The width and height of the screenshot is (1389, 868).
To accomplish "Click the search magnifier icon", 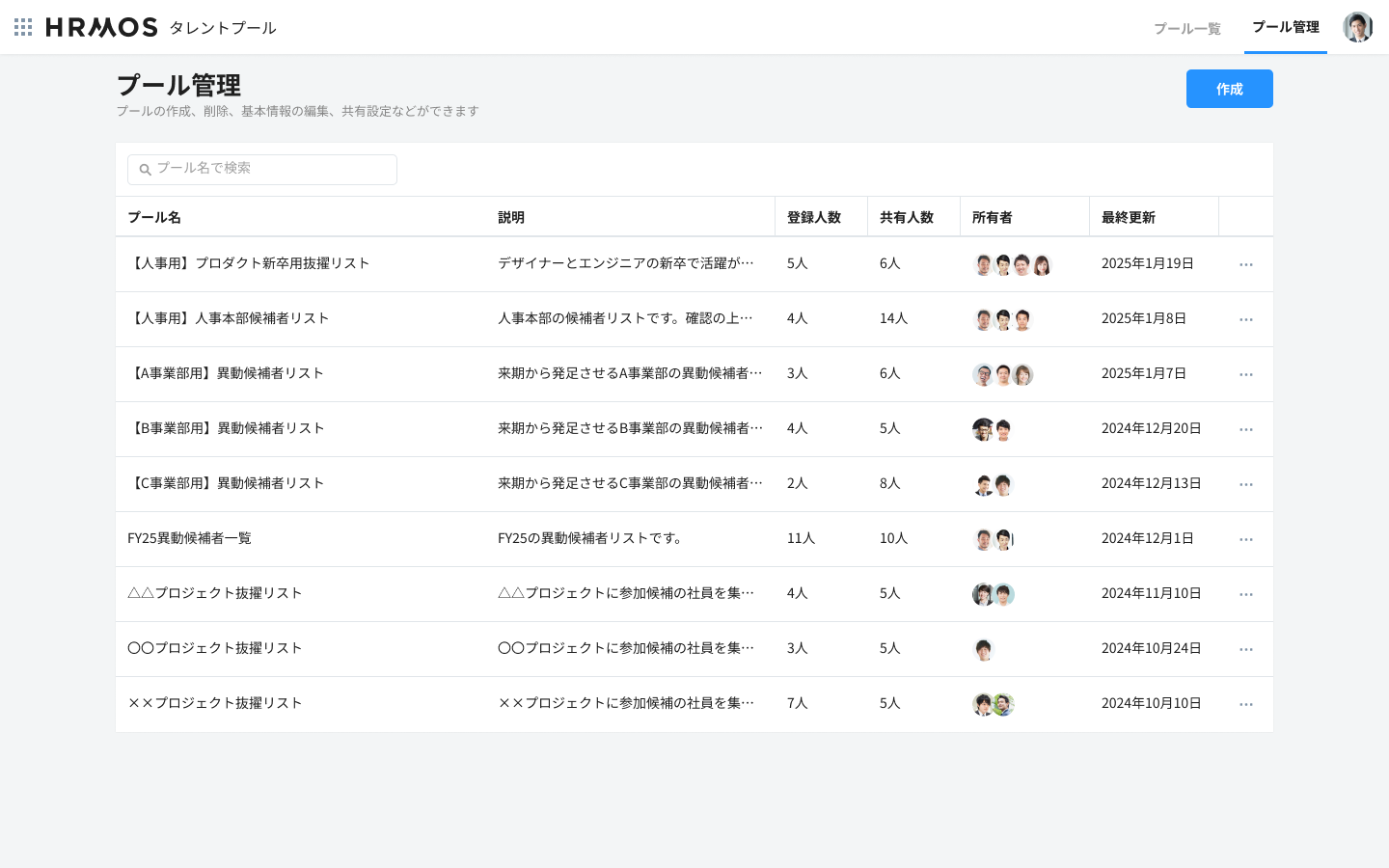I will [146, 170].
